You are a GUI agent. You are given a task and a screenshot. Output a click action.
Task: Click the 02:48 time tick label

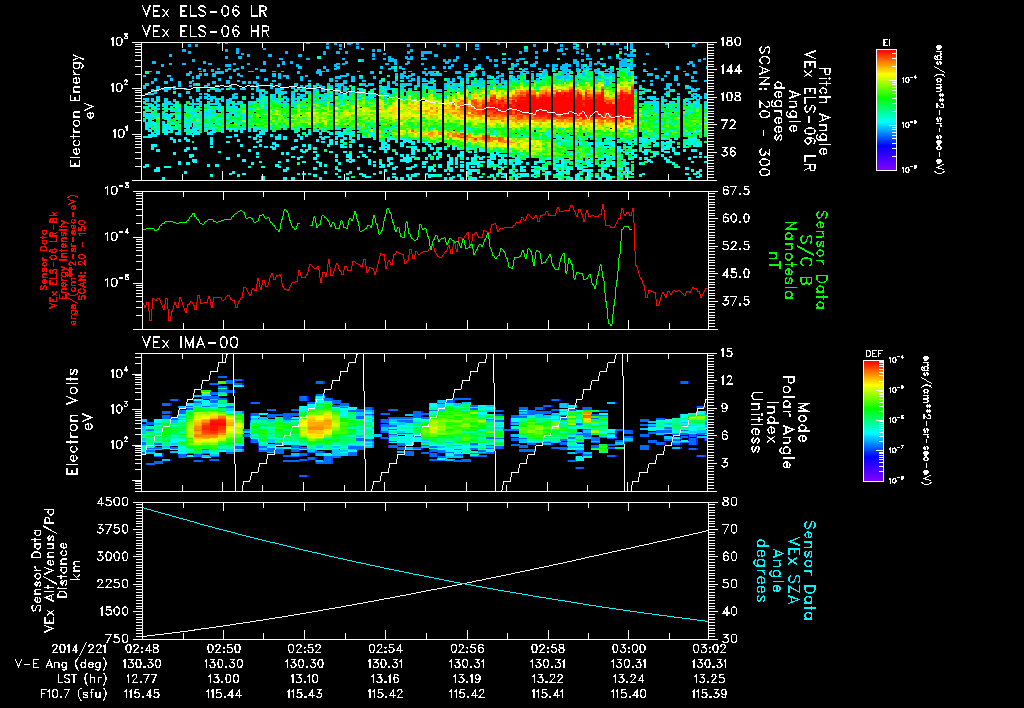point(142,649)
